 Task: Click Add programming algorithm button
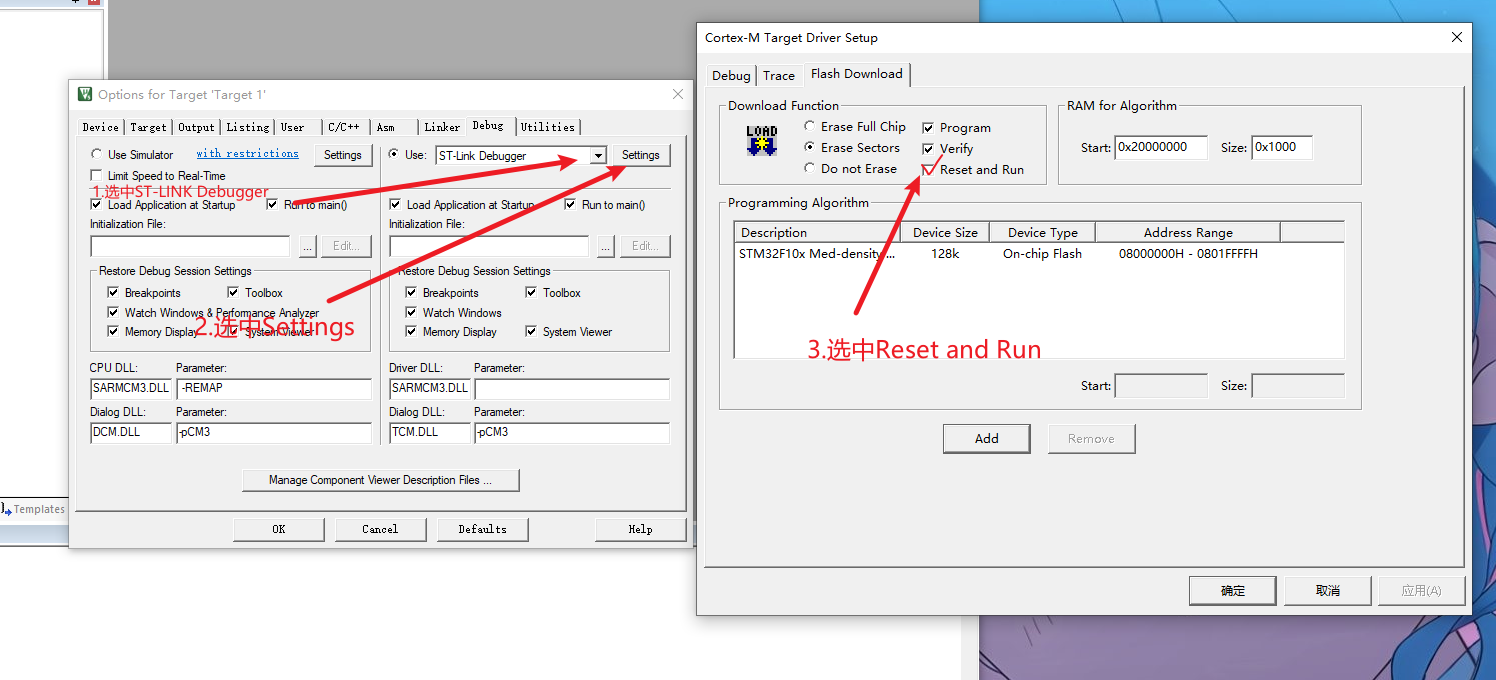coord(986,438)
